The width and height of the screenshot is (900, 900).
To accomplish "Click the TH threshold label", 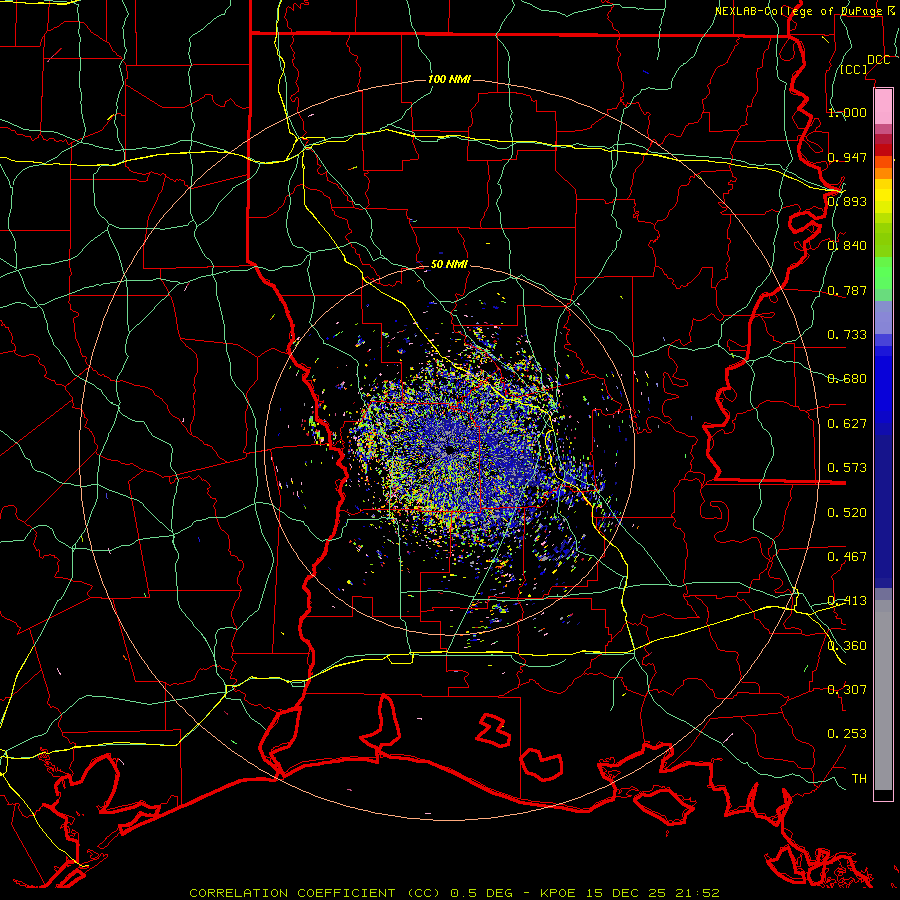I will tap(859, 779).
